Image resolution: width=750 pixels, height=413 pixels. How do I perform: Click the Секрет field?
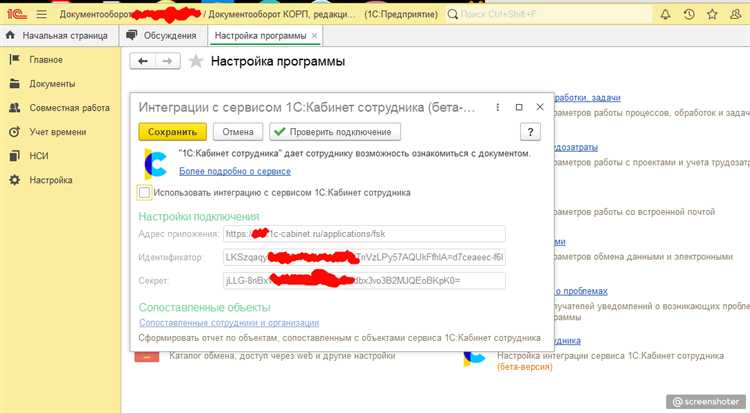click(364, 281)
